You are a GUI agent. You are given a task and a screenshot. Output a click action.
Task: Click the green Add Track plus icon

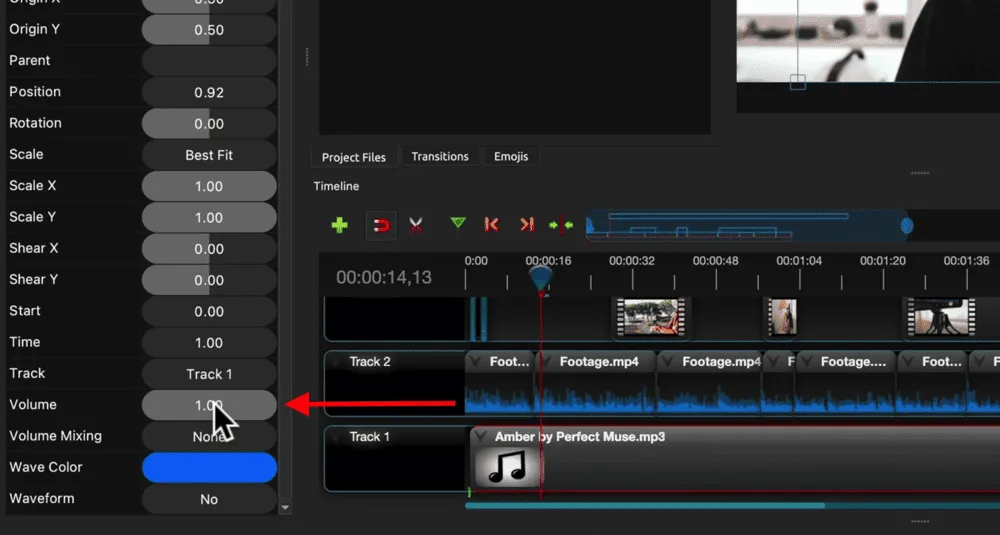pyautogui.click(x=340, y=225)
